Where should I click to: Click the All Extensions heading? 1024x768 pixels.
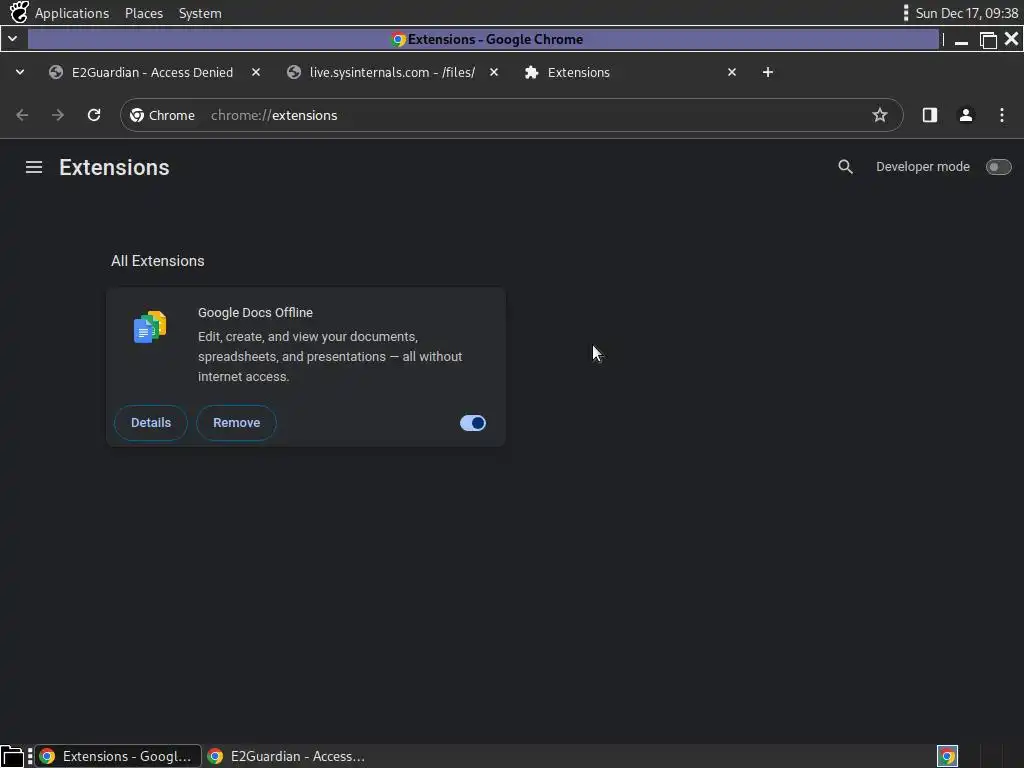pyautogui.click(x=157, y=261)
